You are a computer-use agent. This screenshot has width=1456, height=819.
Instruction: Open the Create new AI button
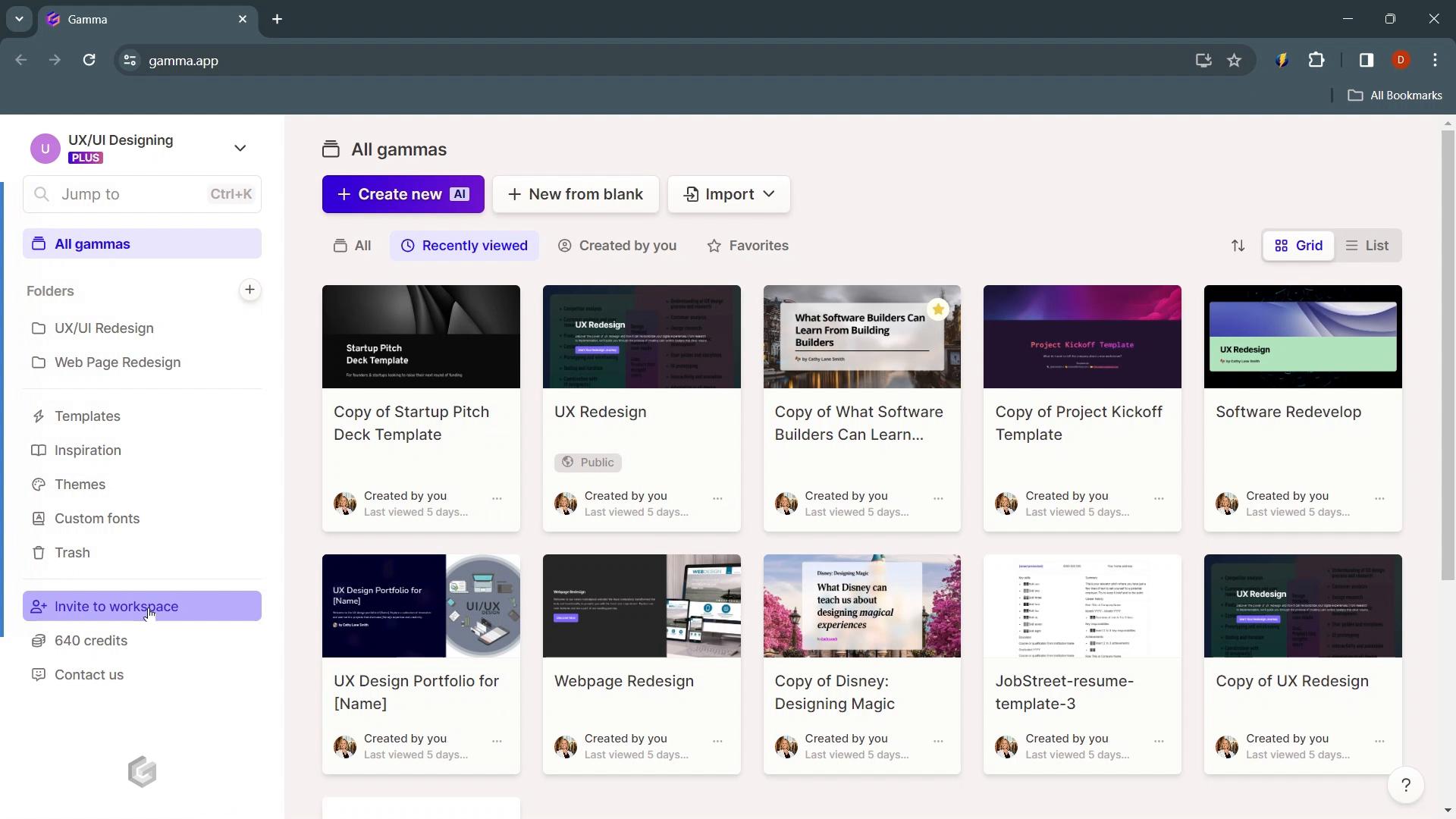coord(403,193)
